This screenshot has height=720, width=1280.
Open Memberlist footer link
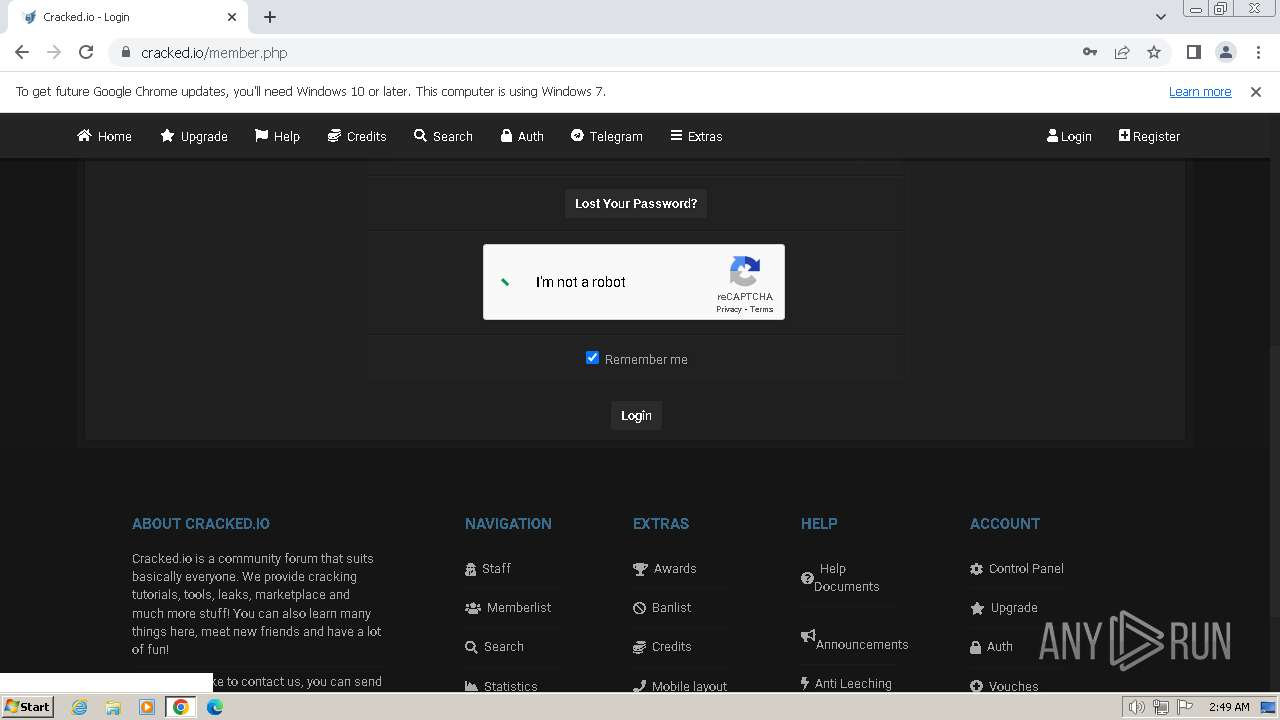point(508,607)
